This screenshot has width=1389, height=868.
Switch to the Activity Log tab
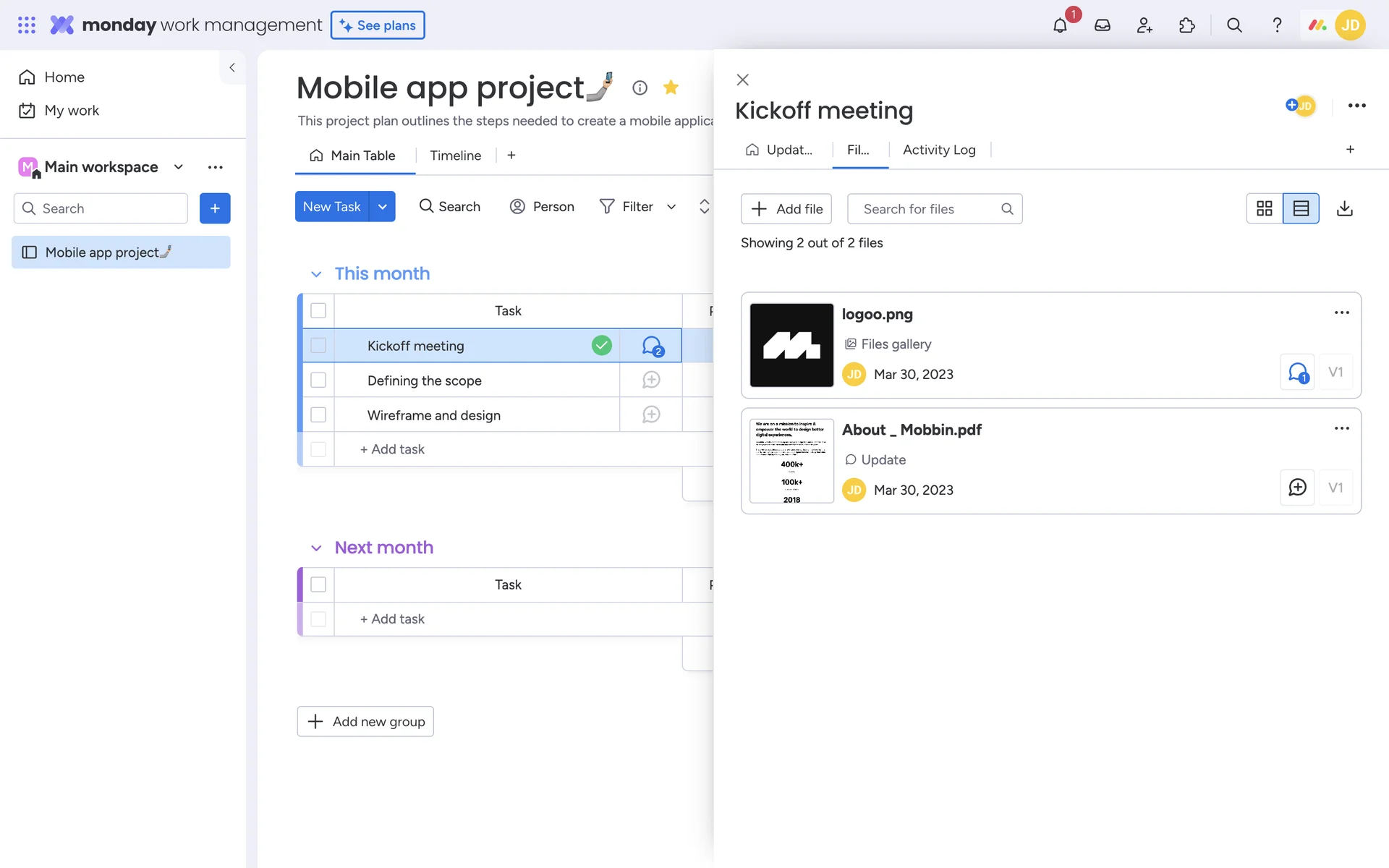pos(939,150)
